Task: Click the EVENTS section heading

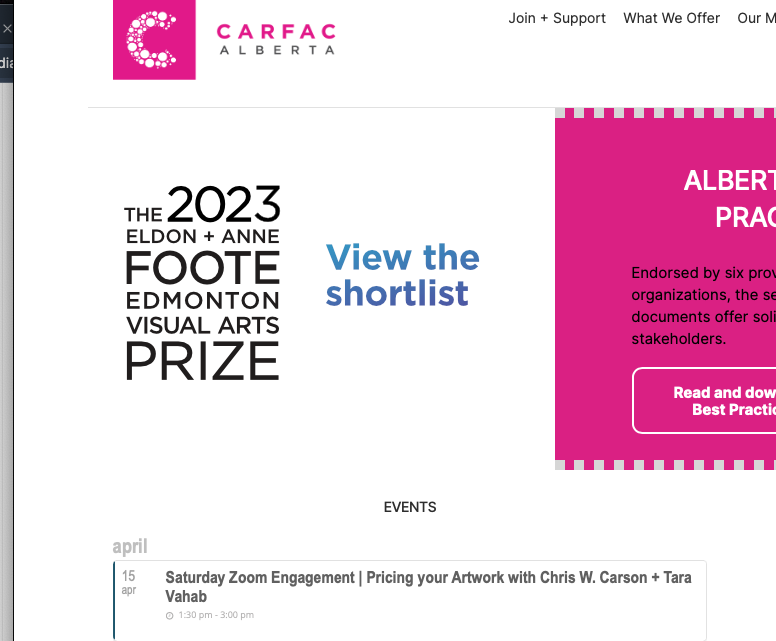Action: (x=410, y=507)
